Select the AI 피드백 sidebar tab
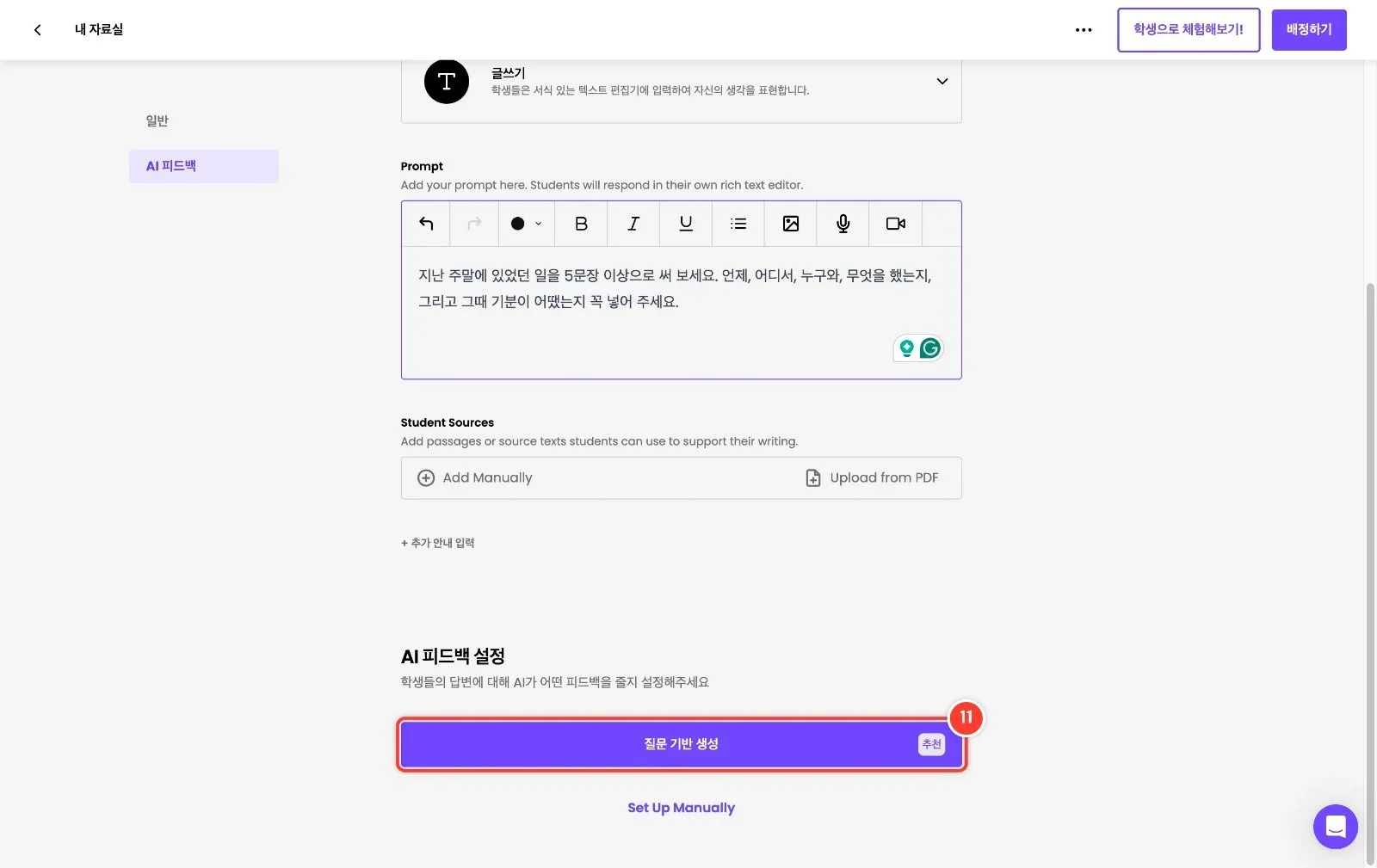This screenshot has height=868, width=1377. (204, 166)
